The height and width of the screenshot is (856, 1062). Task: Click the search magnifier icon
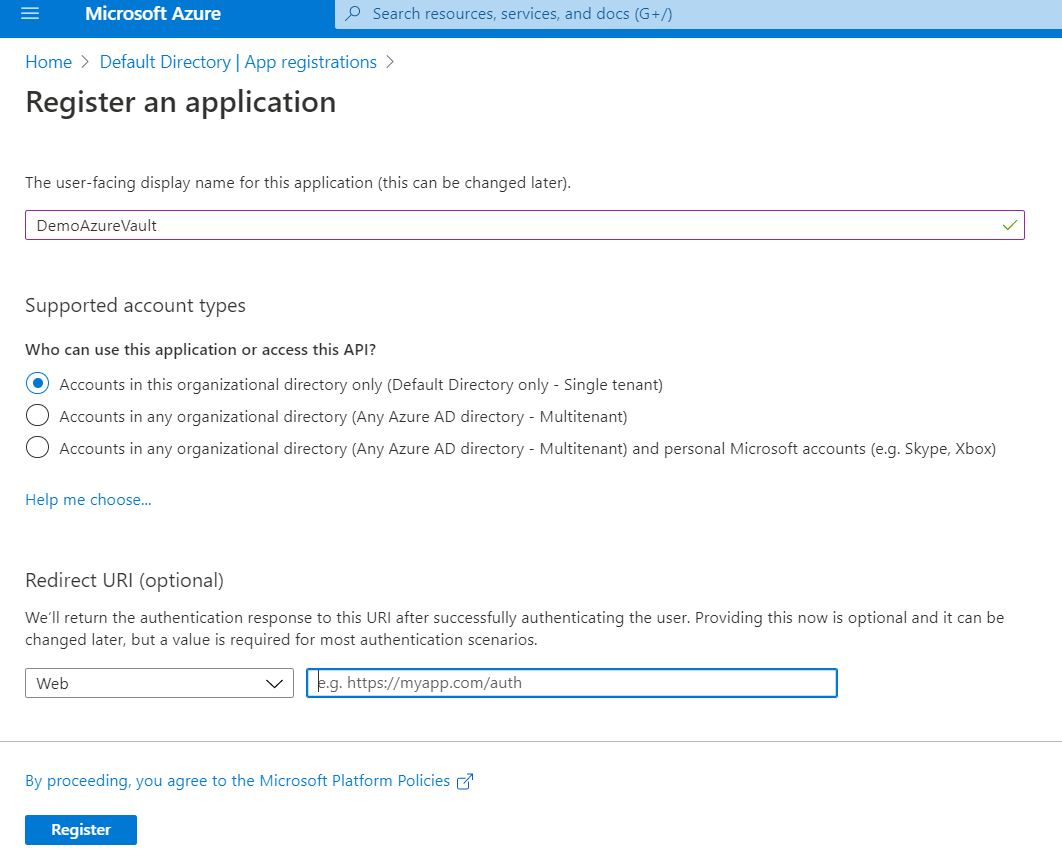pos(353,14)
